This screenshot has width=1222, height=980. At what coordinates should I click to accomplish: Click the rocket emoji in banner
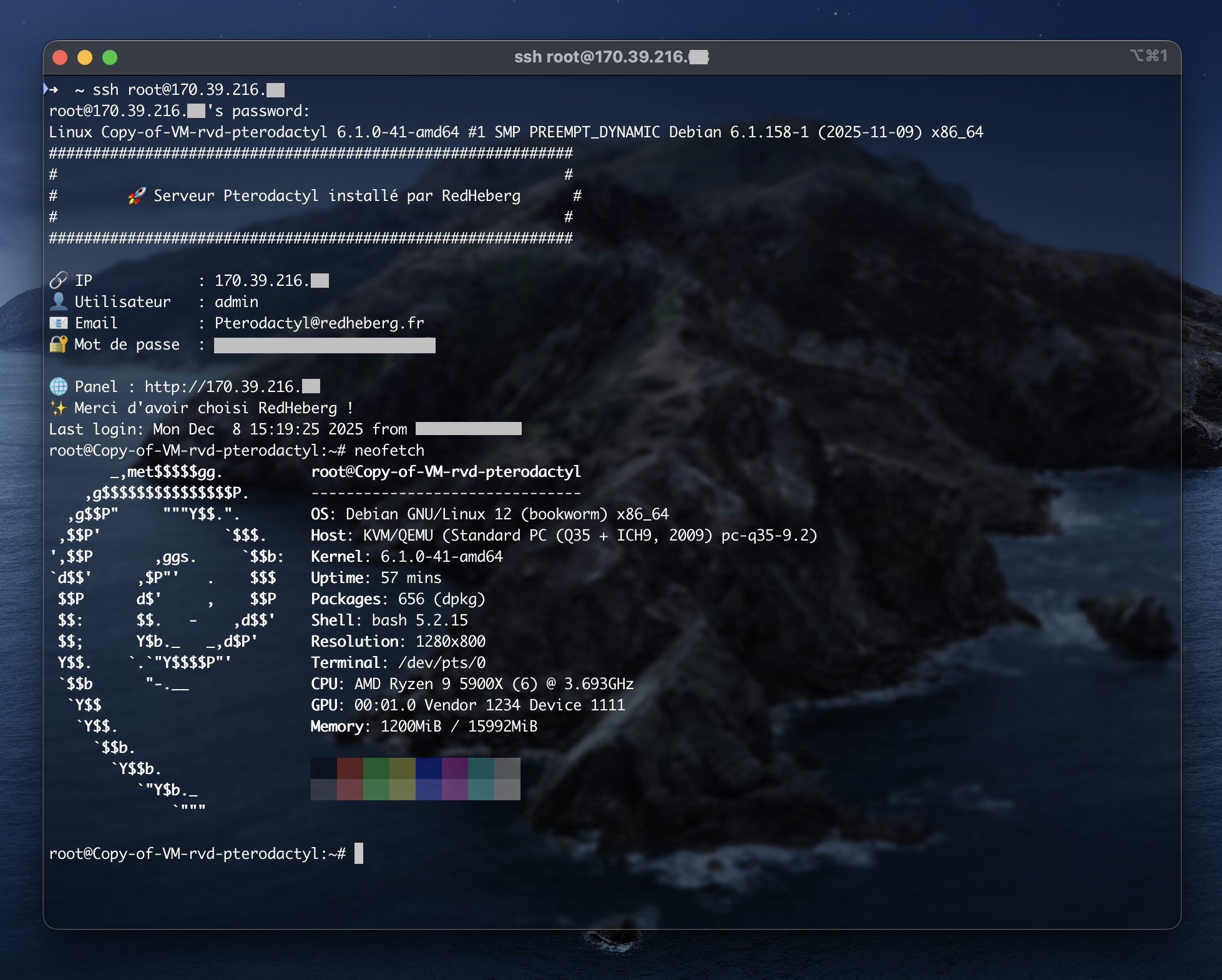point(137,196)
